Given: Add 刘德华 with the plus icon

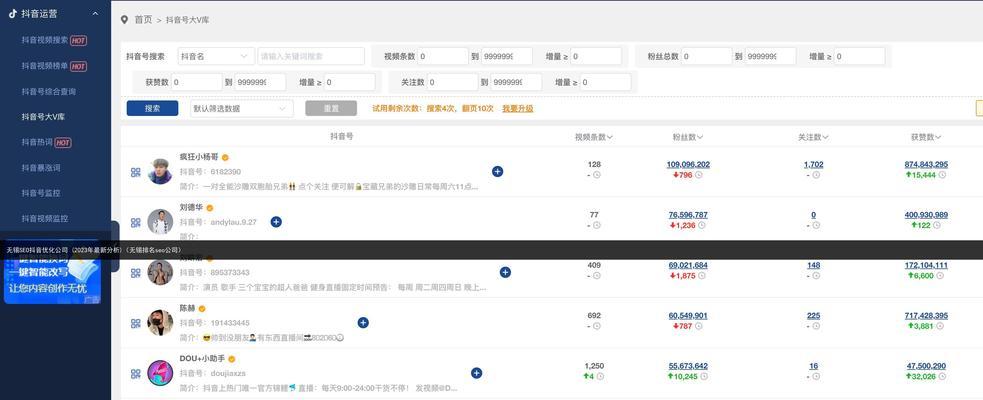Looking at the screenshot, I should coord(276,221).
